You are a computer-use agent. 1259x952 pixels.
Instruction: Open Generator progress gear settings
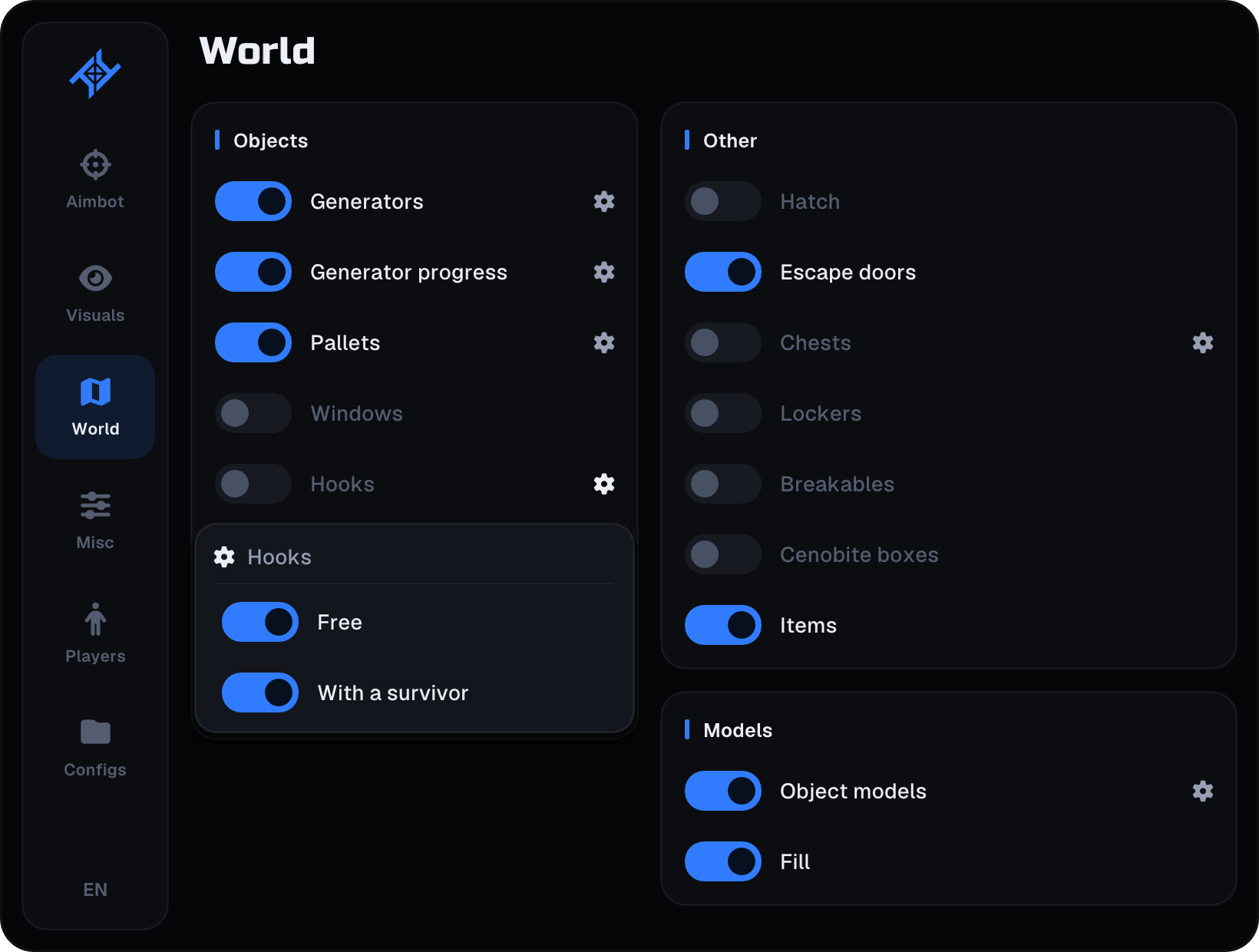coord(604,272)
